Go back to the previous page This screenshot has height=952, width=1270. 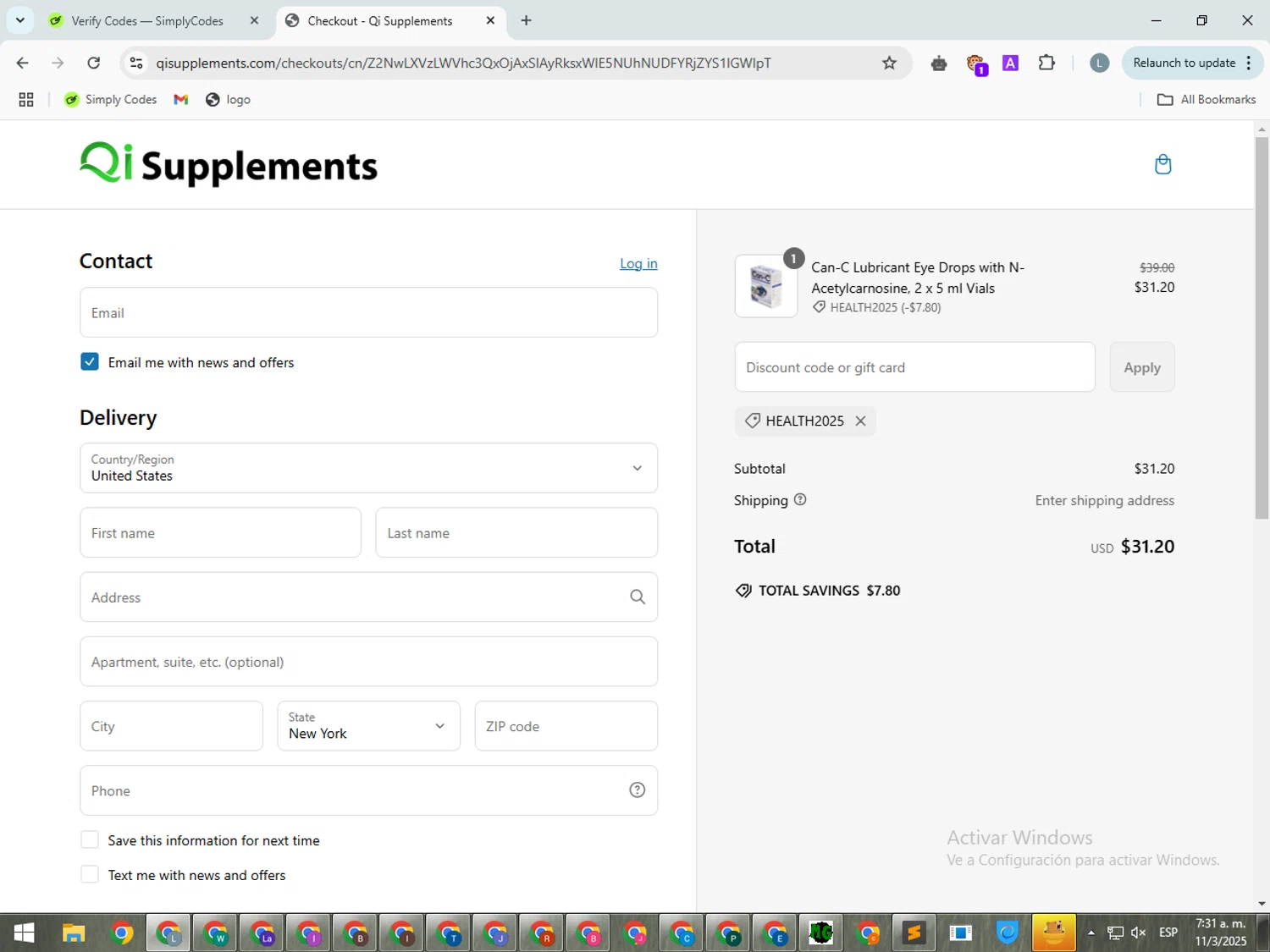tap(23, 63)
